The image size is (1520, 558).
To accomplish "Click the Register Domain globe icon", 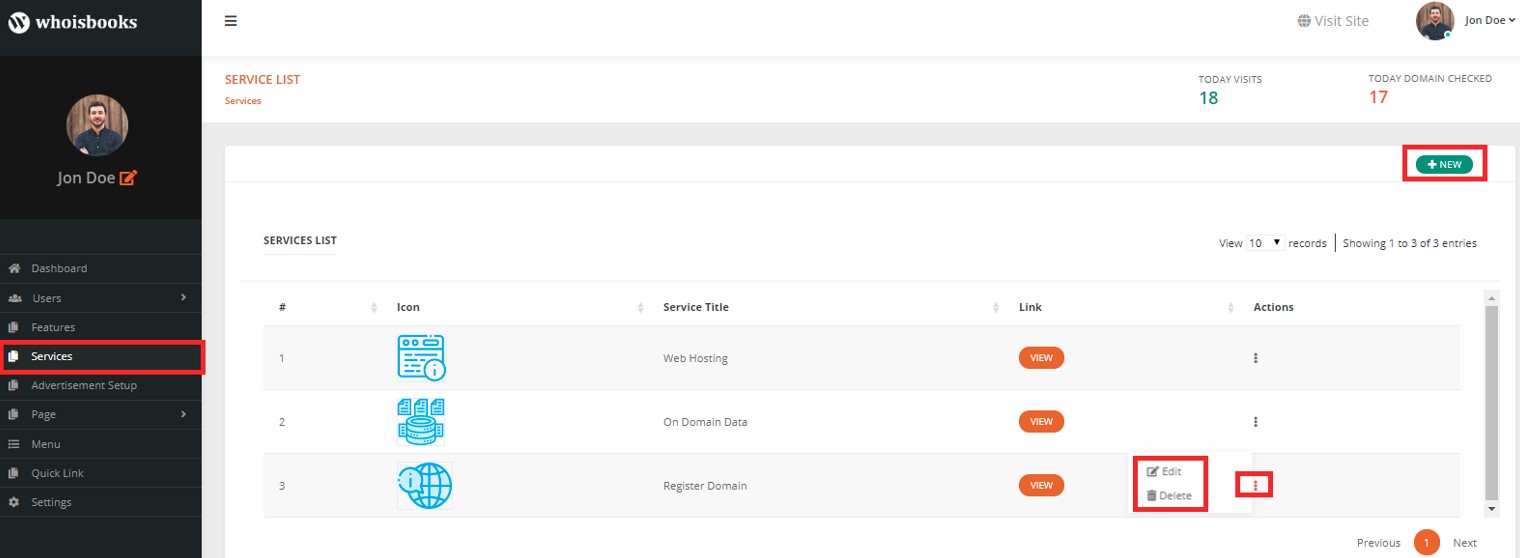I will pos(424,486).
